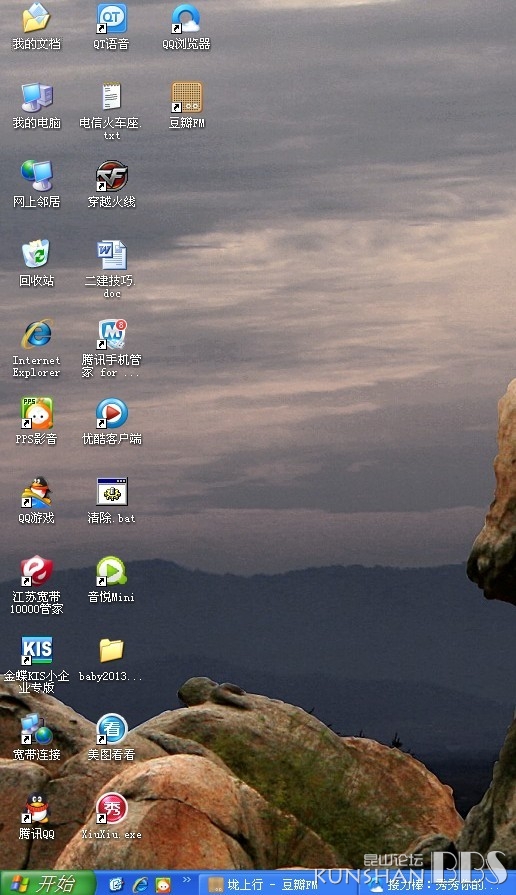Select the 清除.bat batch file
The width and height of the screenshot is (516, 895).
coord(111,492)
